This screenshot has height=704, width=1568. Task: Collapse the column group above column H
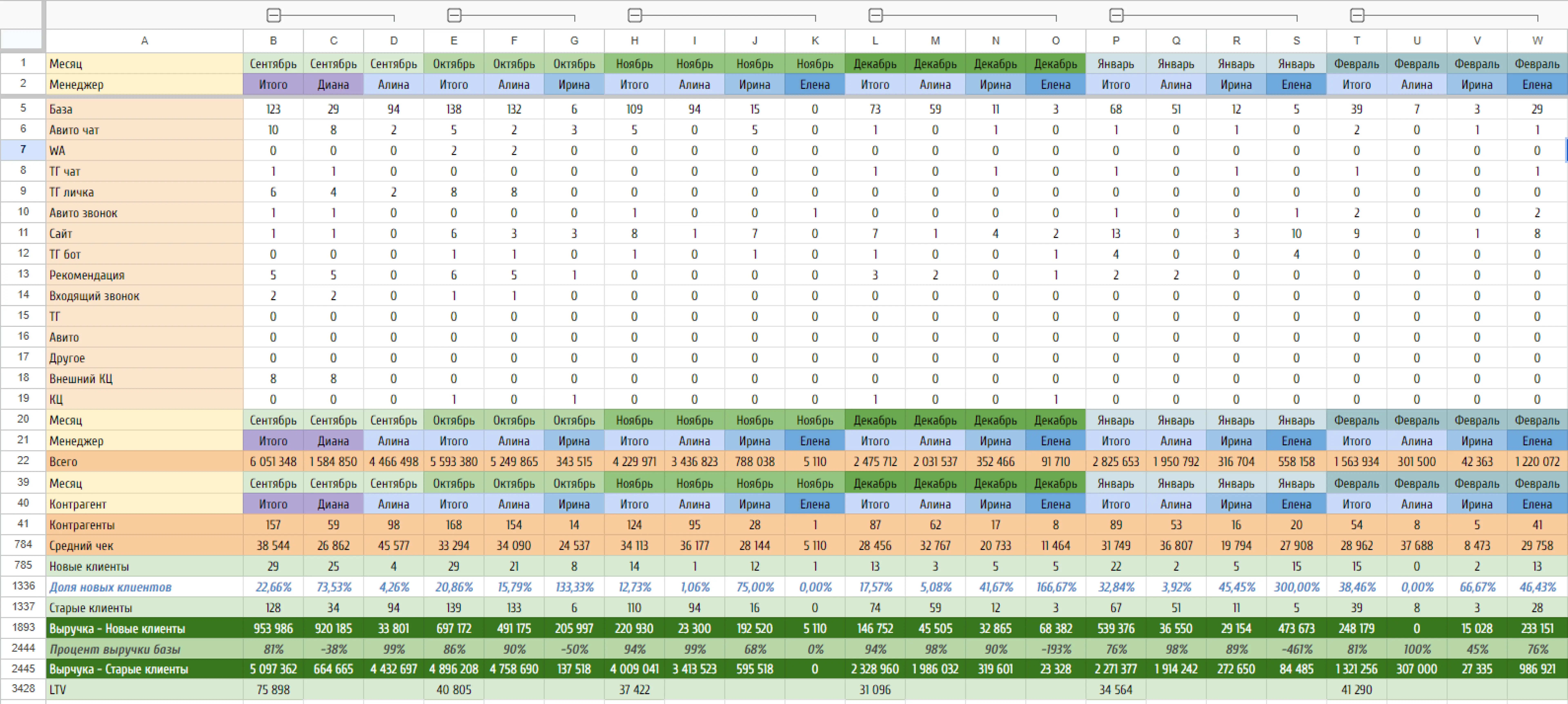coord(635,15)
